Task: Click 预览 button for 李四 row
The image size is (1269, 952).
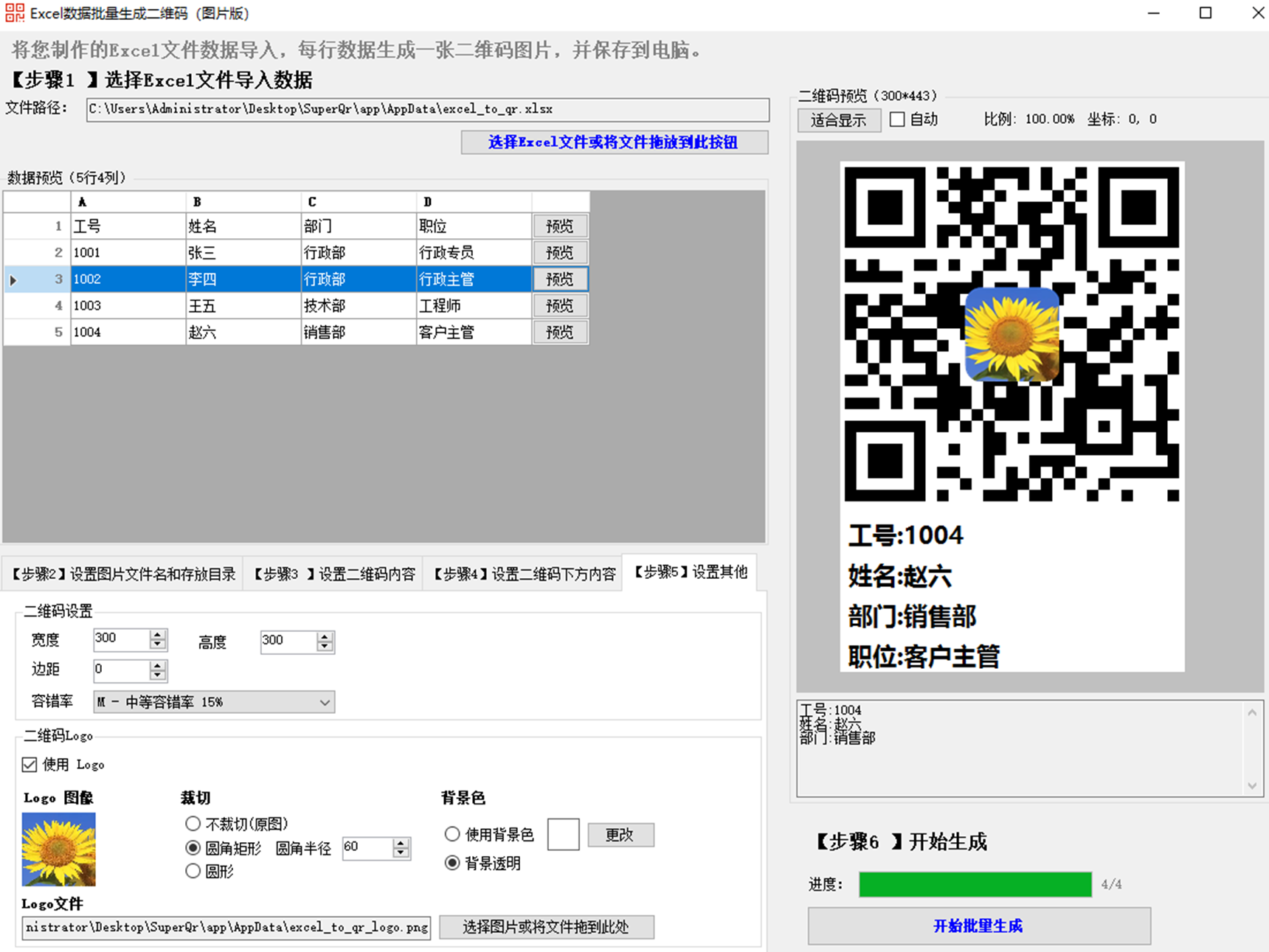Action: (560, 279)
